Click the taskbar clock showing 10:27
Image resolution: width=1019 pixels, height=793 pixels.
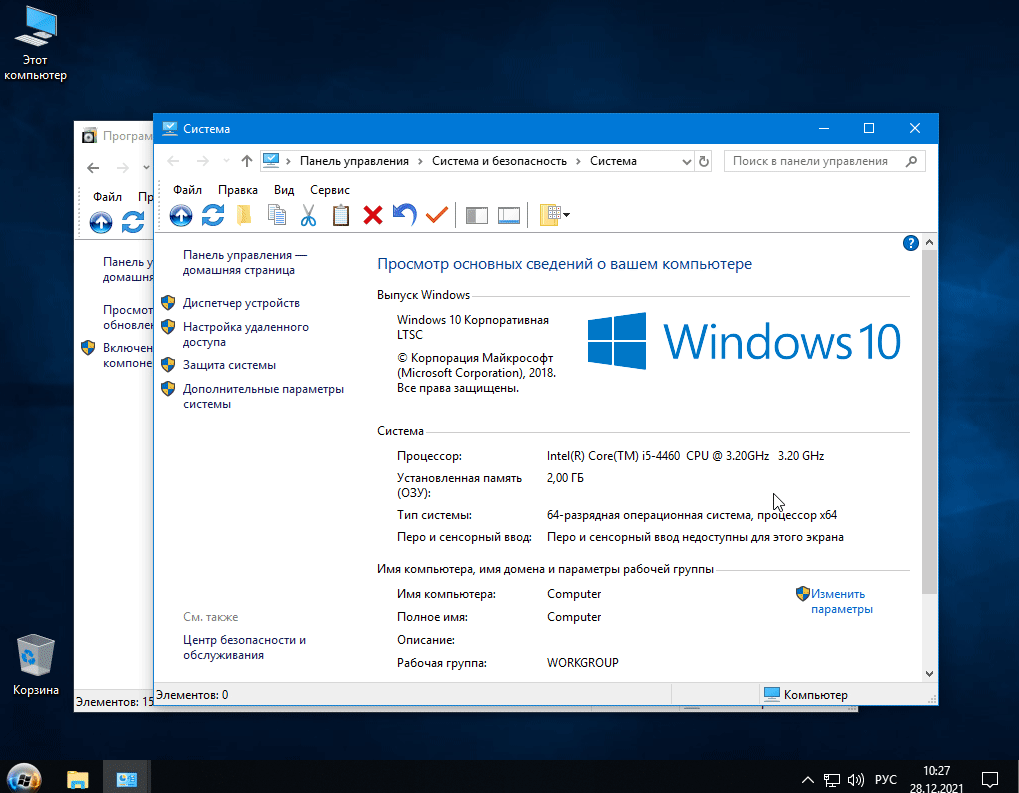(936, 779)
